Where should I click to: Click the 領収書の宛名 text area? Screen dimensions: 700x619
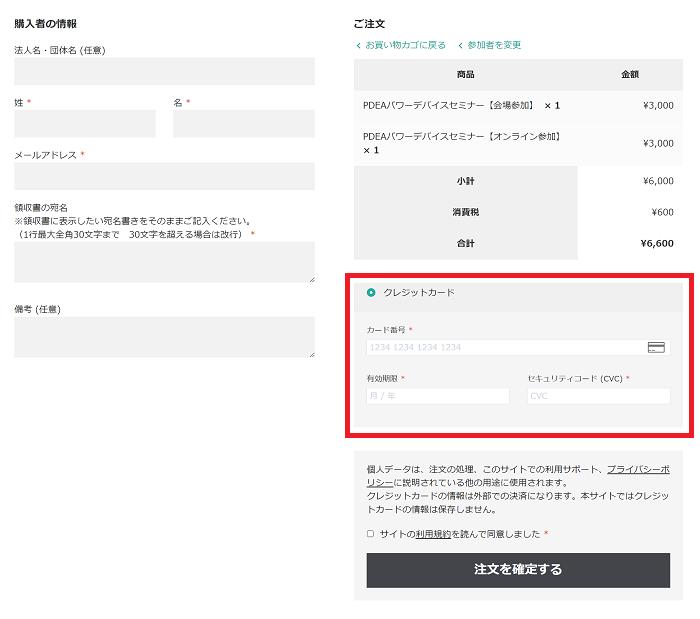click(x=164, y=262)
